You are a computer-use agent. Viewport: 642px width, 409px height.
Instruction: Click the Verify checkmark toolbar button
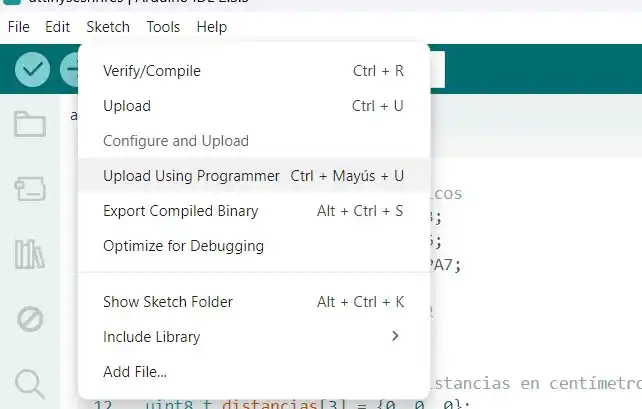tap(32, 69)
